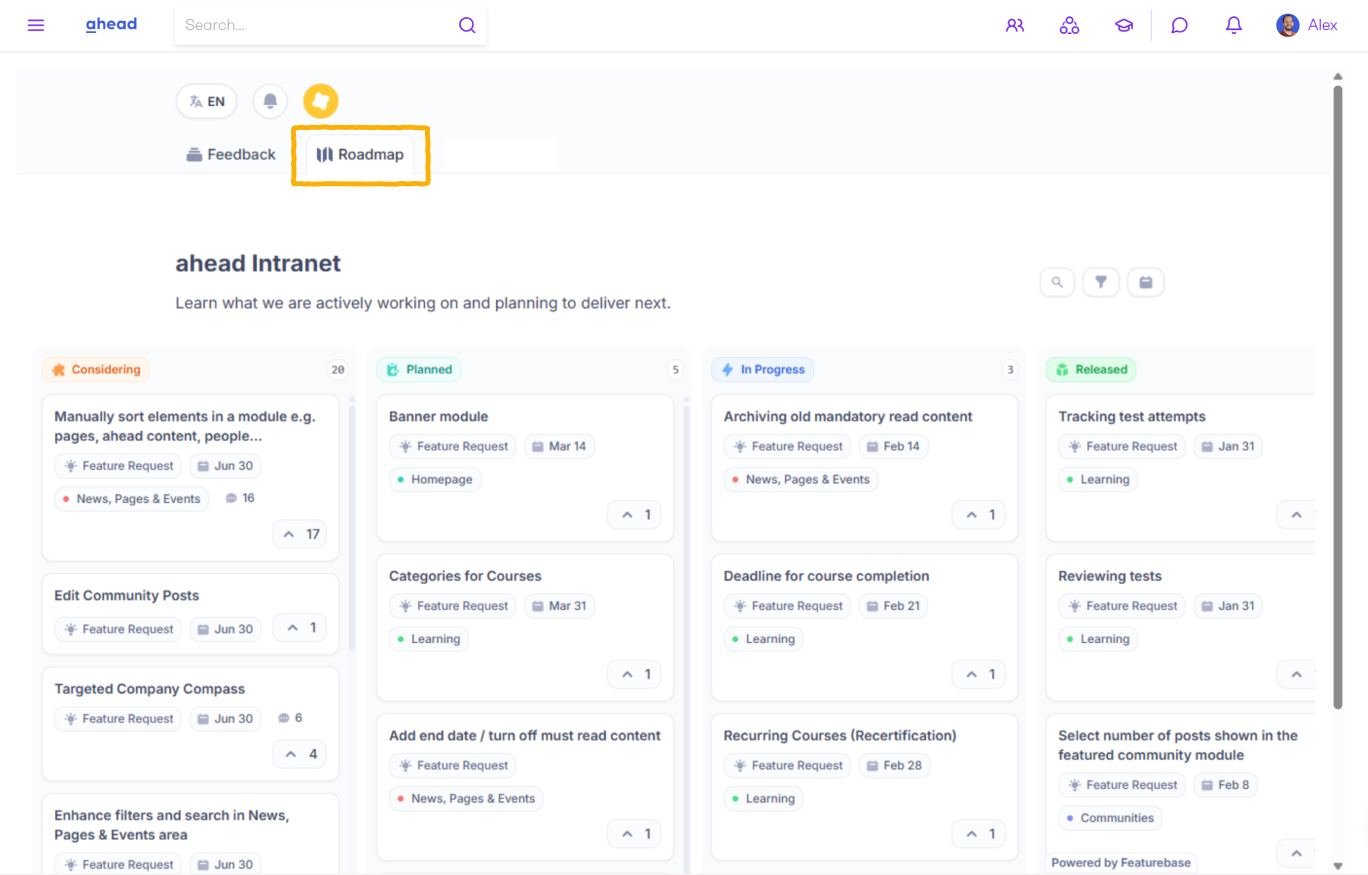The width and height of the screenshot is (1368, 875).
Task: Click the yellow circular avatar badge
Action: coord(321,101)
